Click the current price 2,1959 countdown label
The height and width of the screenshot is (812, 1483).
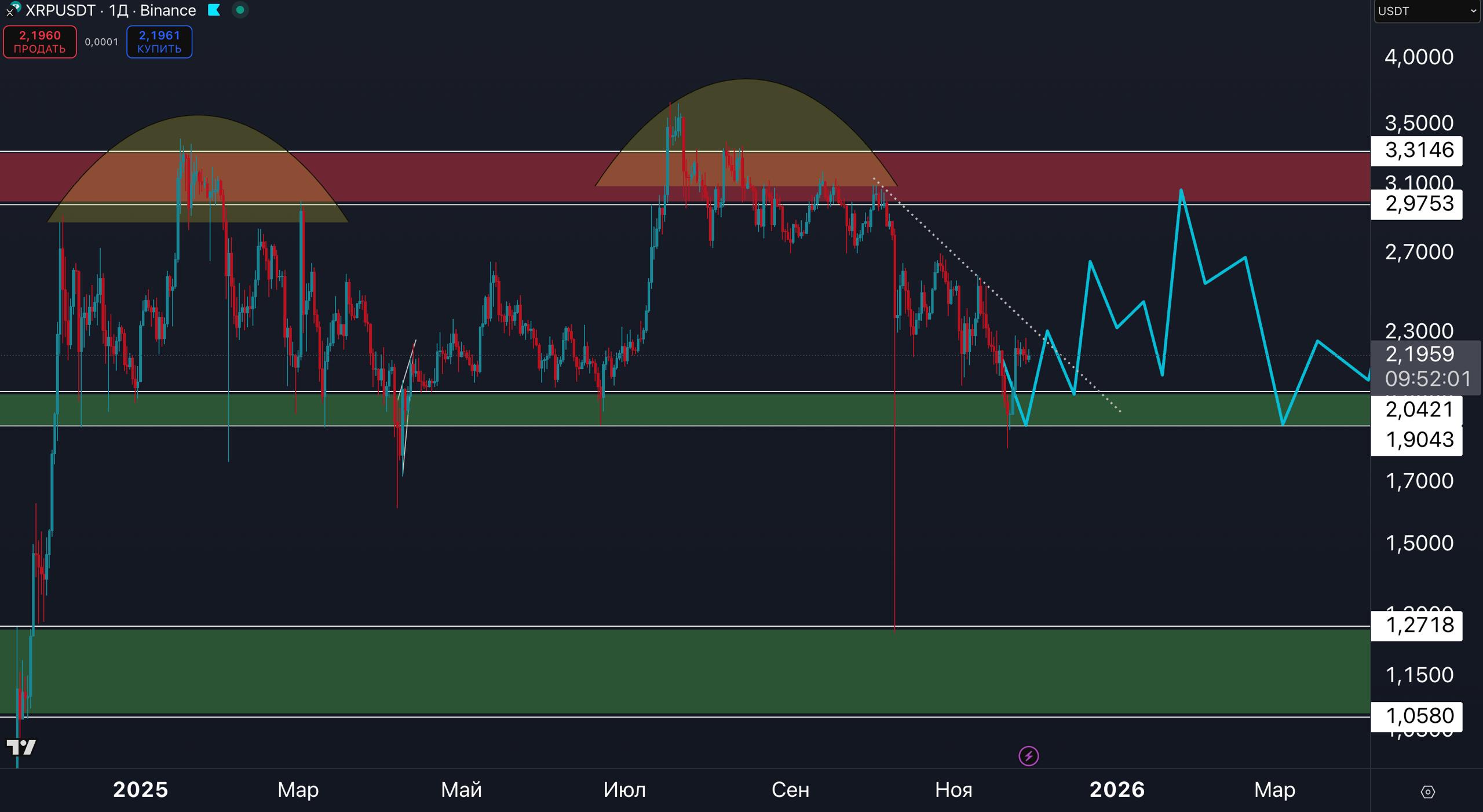coord(1426,366)
